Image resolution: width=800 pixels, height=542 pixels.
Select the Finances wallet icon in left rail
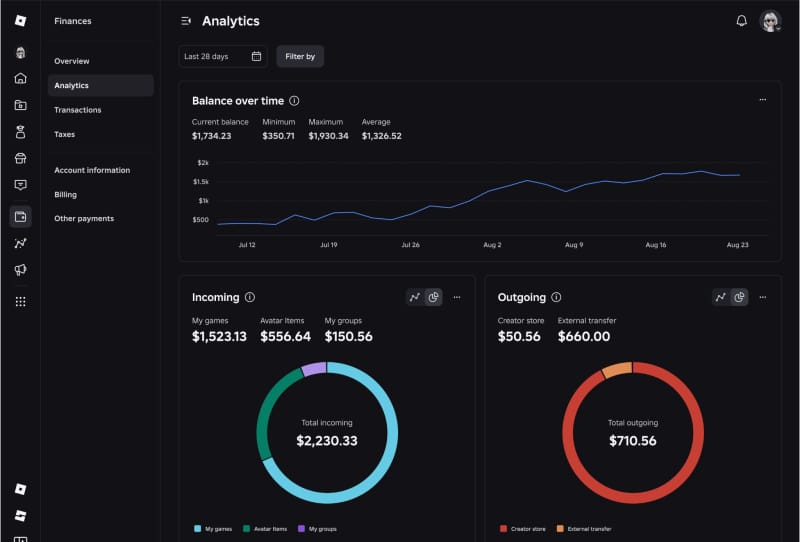pos(20,217)
